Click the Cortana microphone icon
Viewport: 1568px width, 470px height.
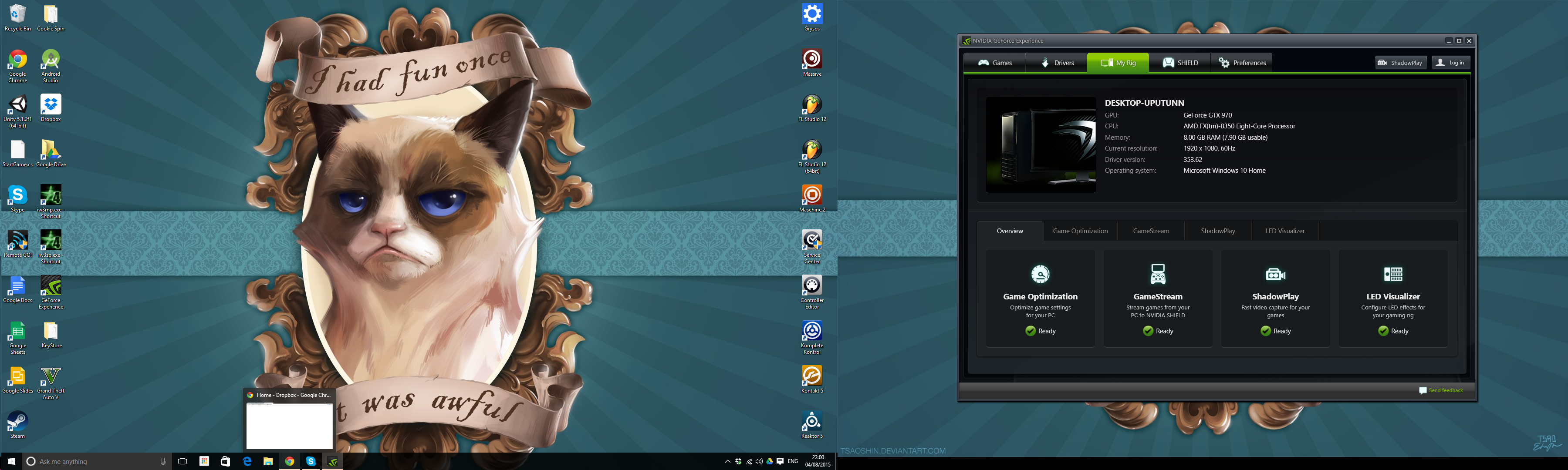click(162, 461)
